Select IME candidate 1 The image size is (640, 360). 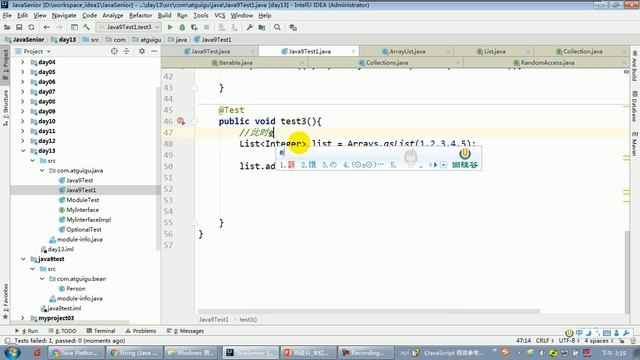click(x=287, y=165)
